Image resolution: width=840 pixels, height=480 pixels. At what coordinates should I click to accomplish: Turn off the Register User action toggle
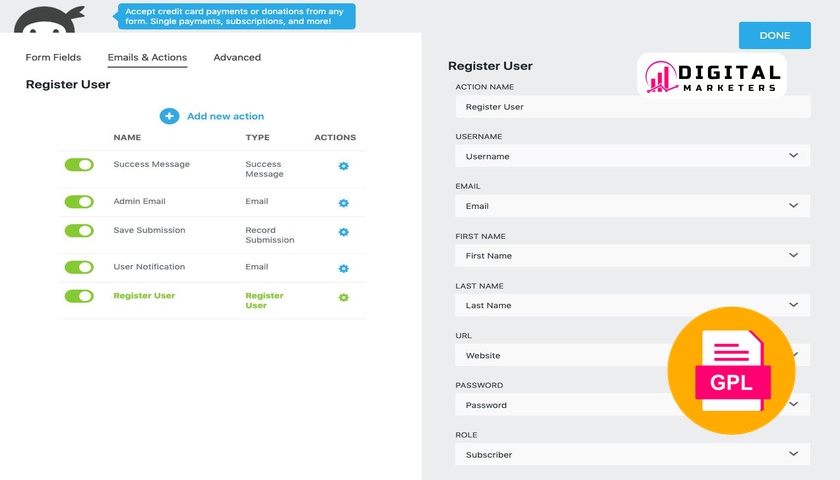pos(79,296)
